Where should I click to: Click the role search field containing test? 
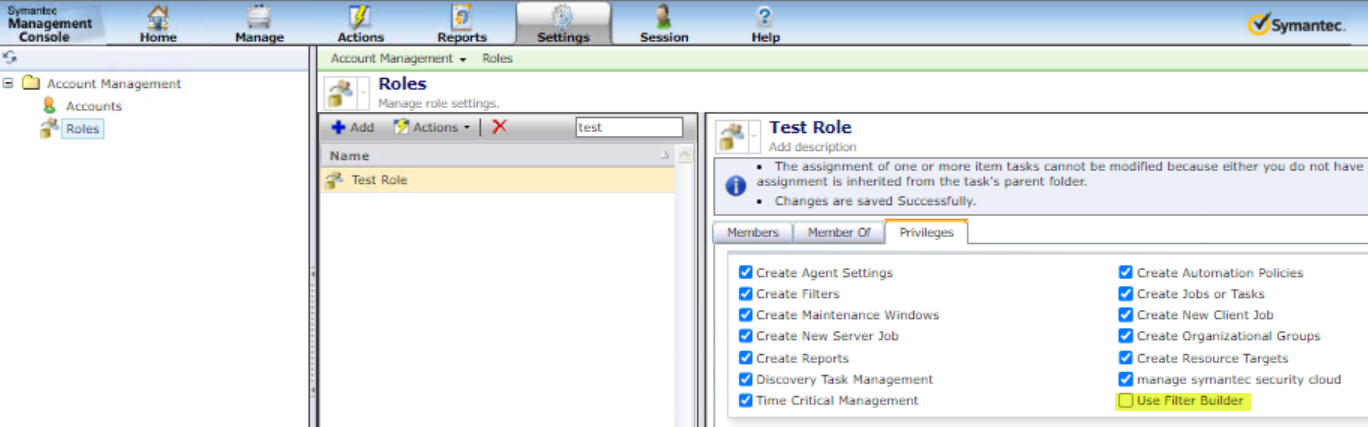[629, 127]
